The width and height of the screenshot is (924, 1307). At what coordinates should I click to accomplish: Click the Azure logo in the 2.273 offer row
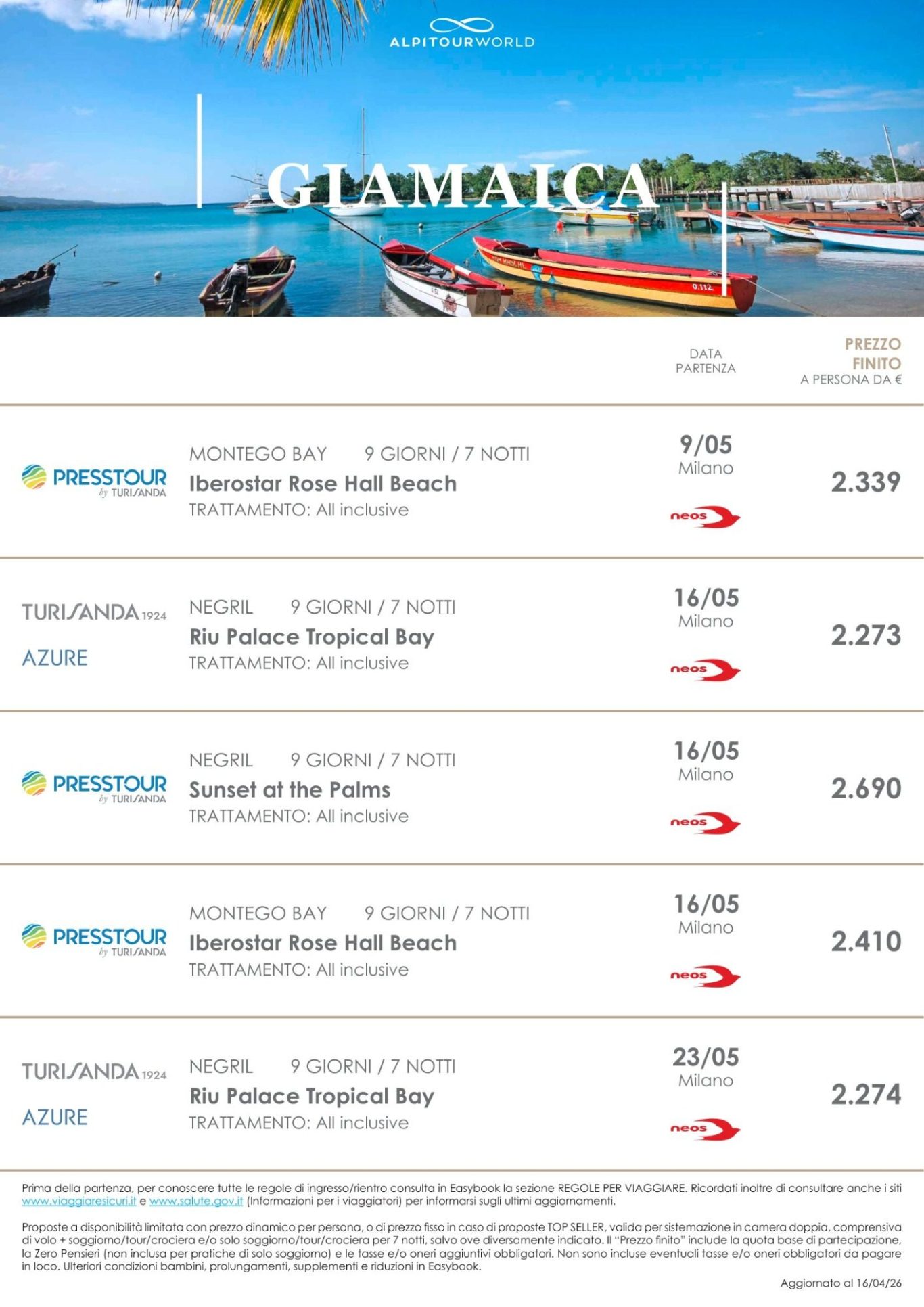pos(55,658)
